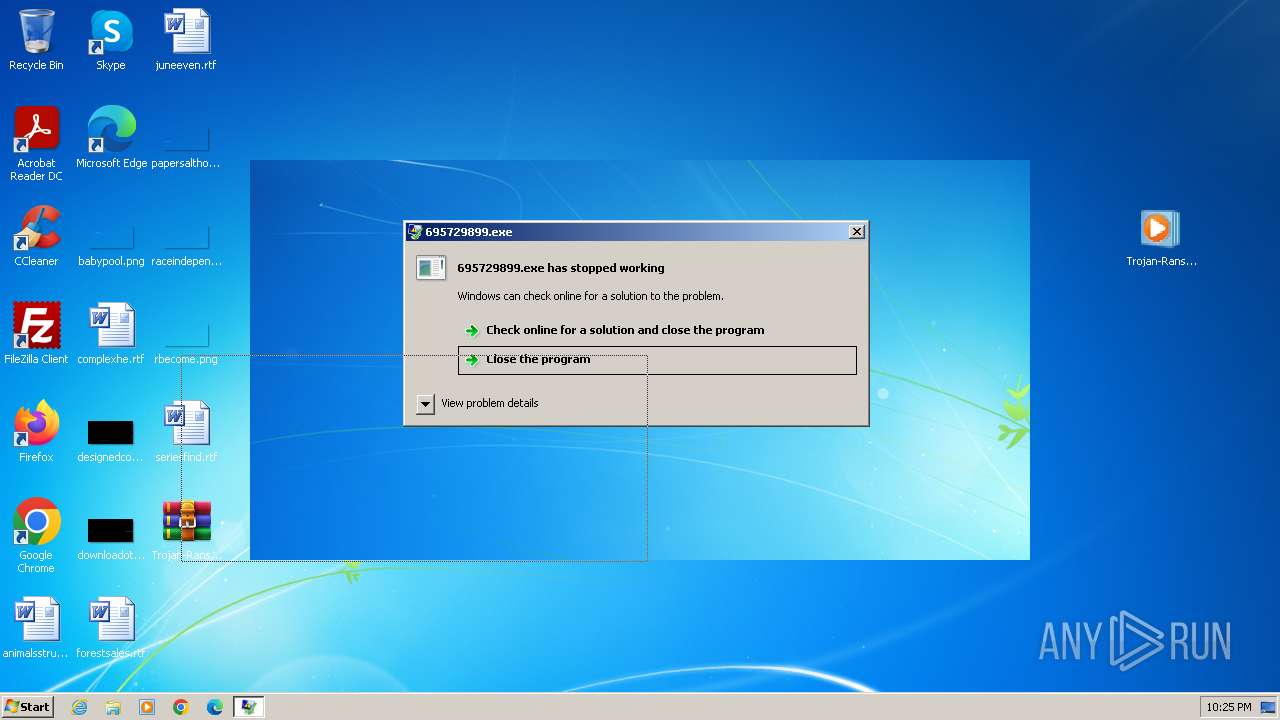Select the juneeven.rtf document icon
This screenshot has height=720, width=1280.
[186, 40]
